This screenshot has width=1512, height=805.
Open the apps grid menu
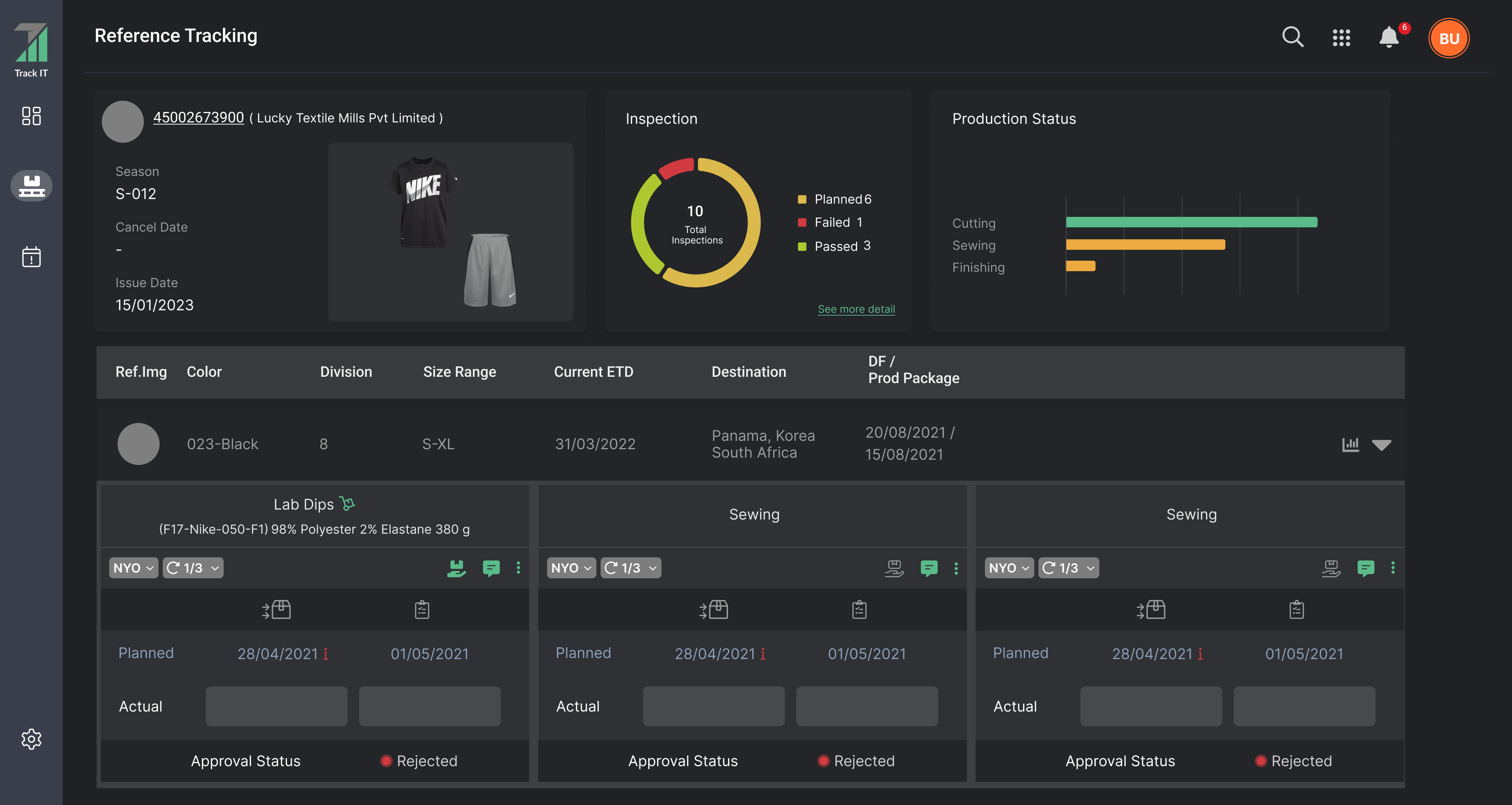(x=1341, y=37)
